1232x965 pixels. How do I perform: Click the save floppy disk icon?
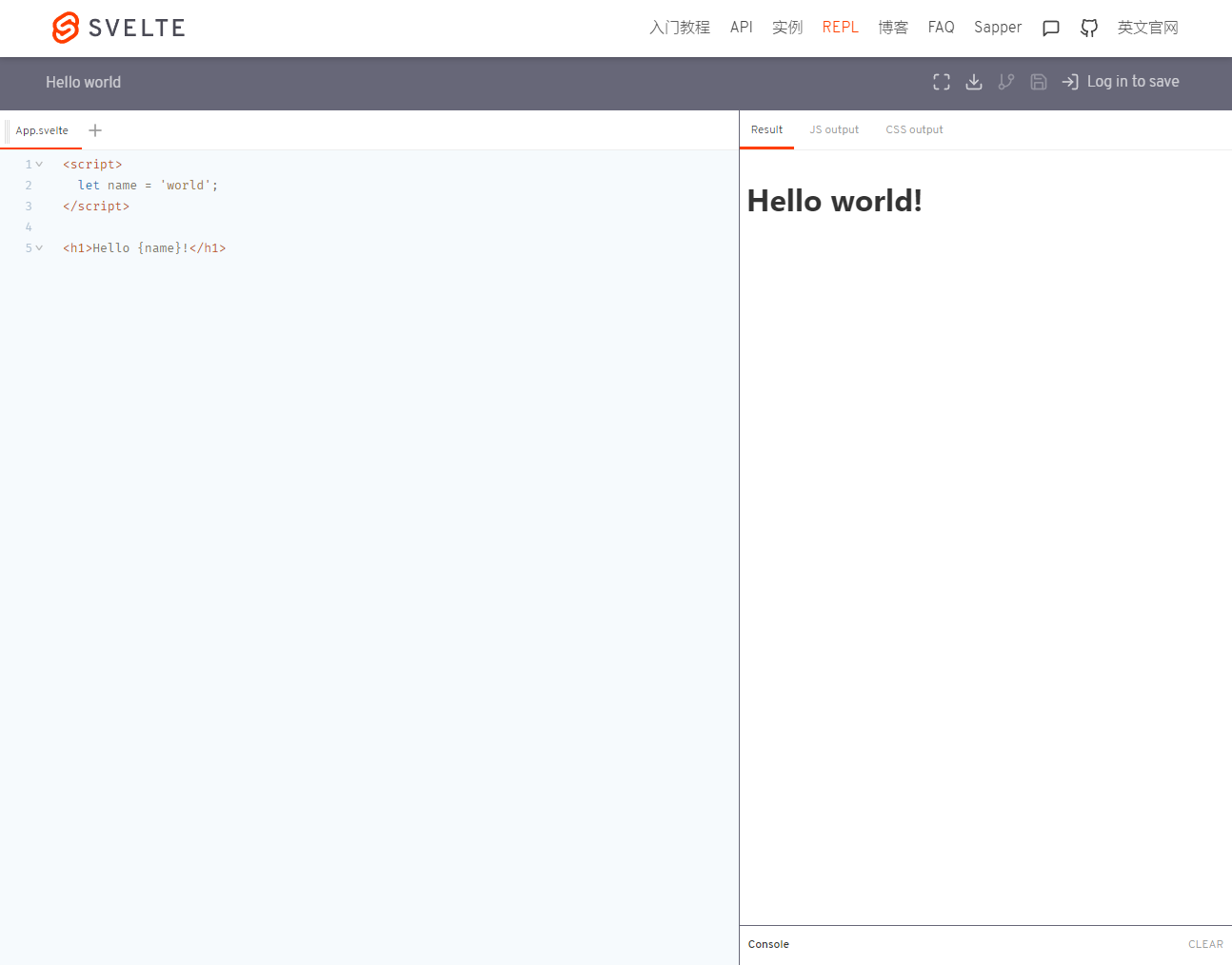[x=1039, y=82]
